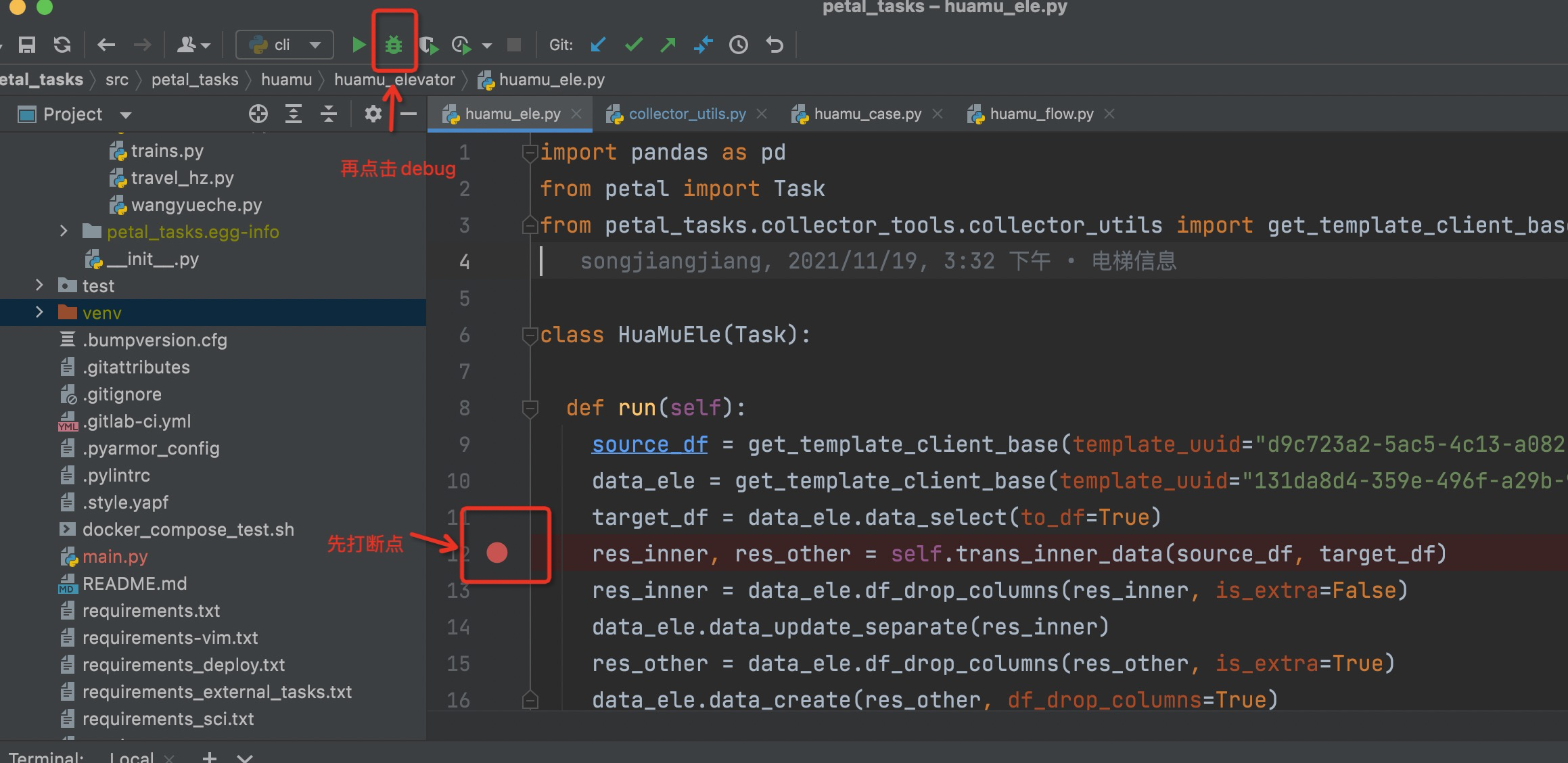Expand the venv folder
The height and width of the screenshot is (763, 1568).
click(39, 313)
